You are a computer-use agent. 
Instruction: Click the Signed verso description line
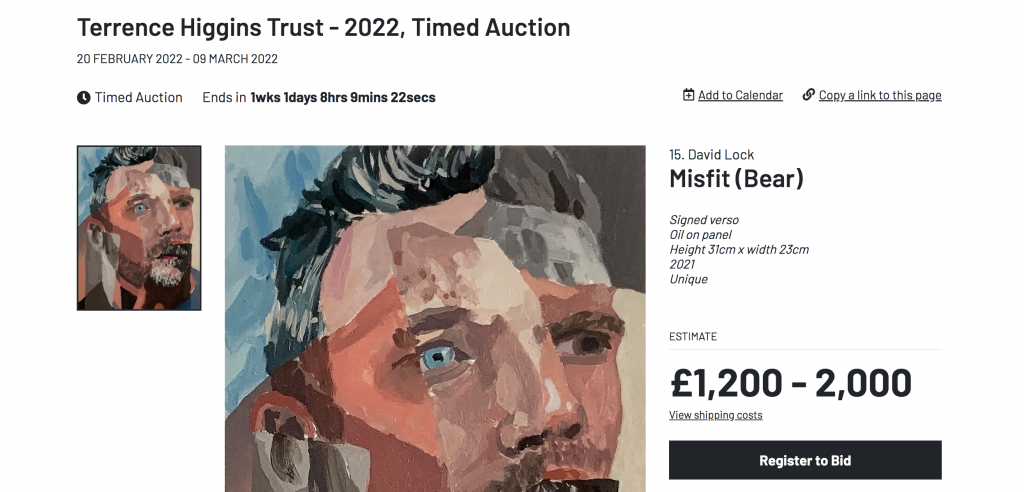[704, 220]
